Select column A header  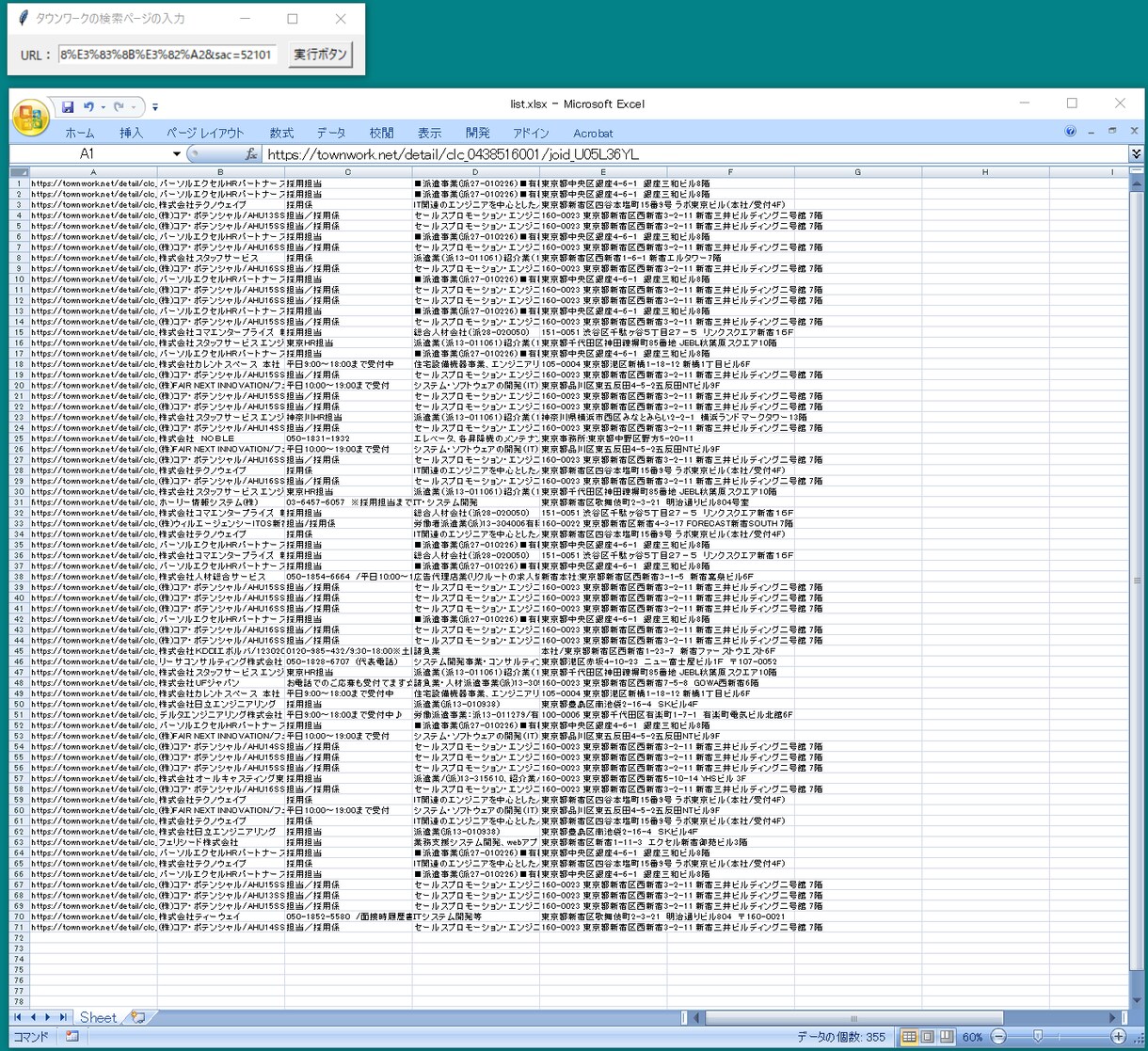coord(93,172)
